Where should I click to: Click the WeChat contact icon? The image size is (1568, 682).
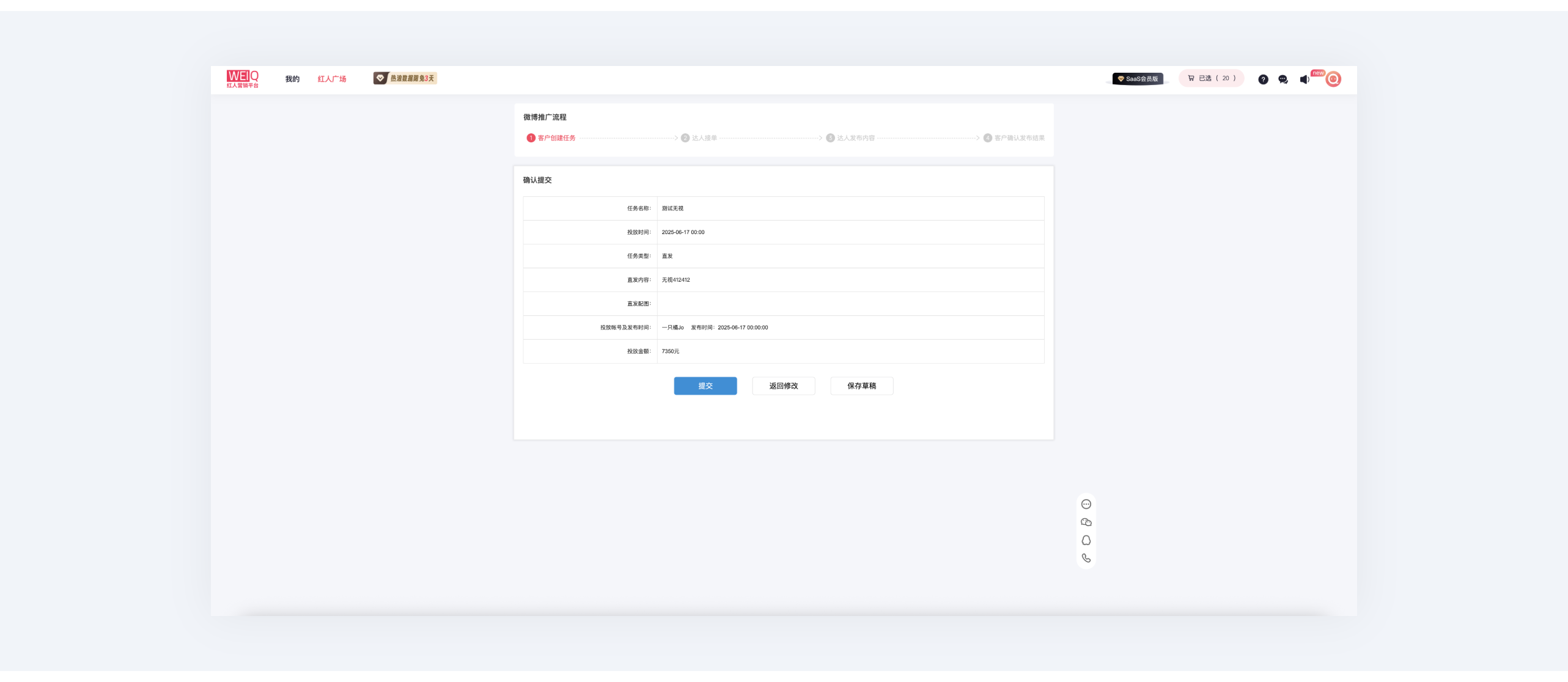tap(1086, 522)
